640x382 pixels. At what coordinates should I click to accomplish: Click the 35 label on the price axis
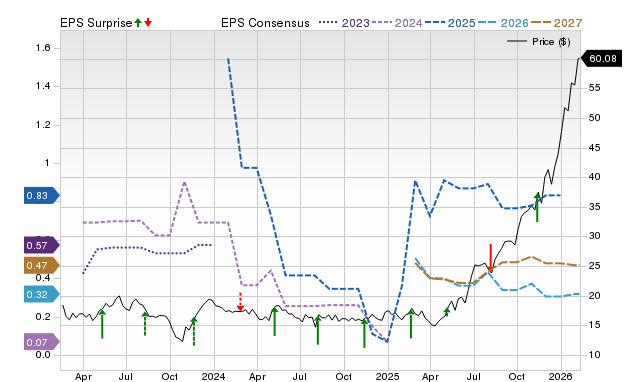594,207
